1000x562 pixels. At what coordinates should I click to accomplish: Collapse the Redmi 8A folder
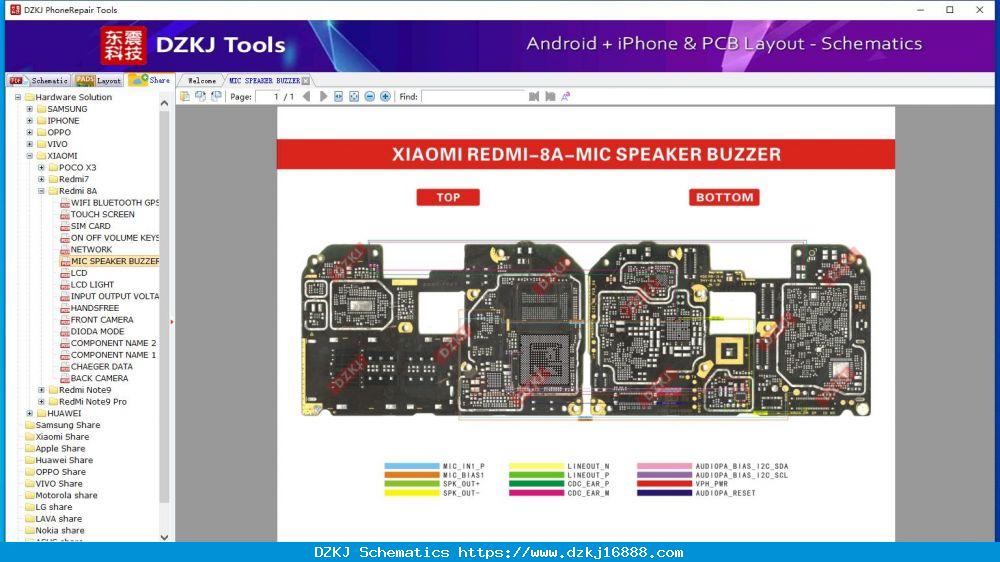(x=41, y=191)
